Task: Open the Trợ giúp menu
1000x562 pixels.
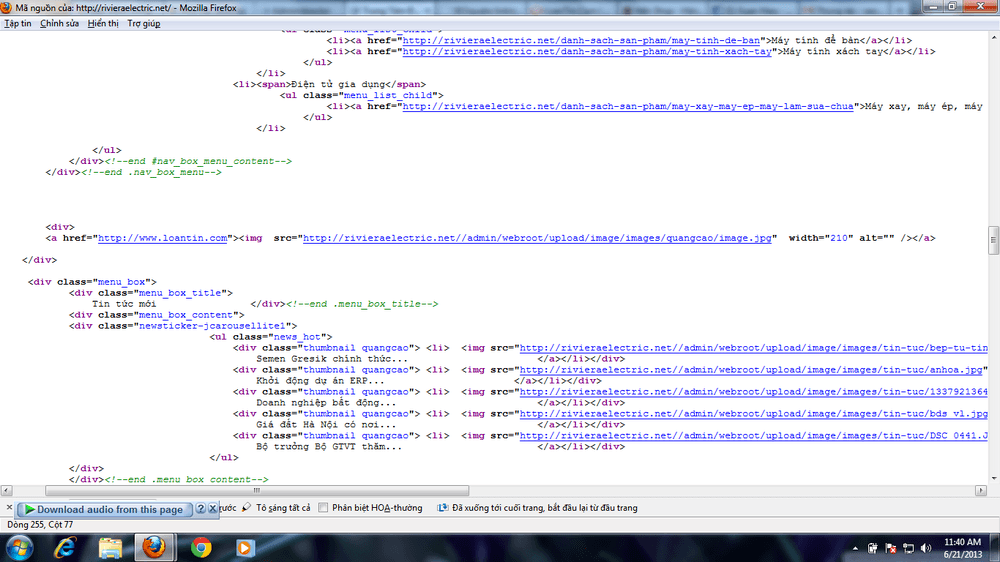Action: click(143, 24)
